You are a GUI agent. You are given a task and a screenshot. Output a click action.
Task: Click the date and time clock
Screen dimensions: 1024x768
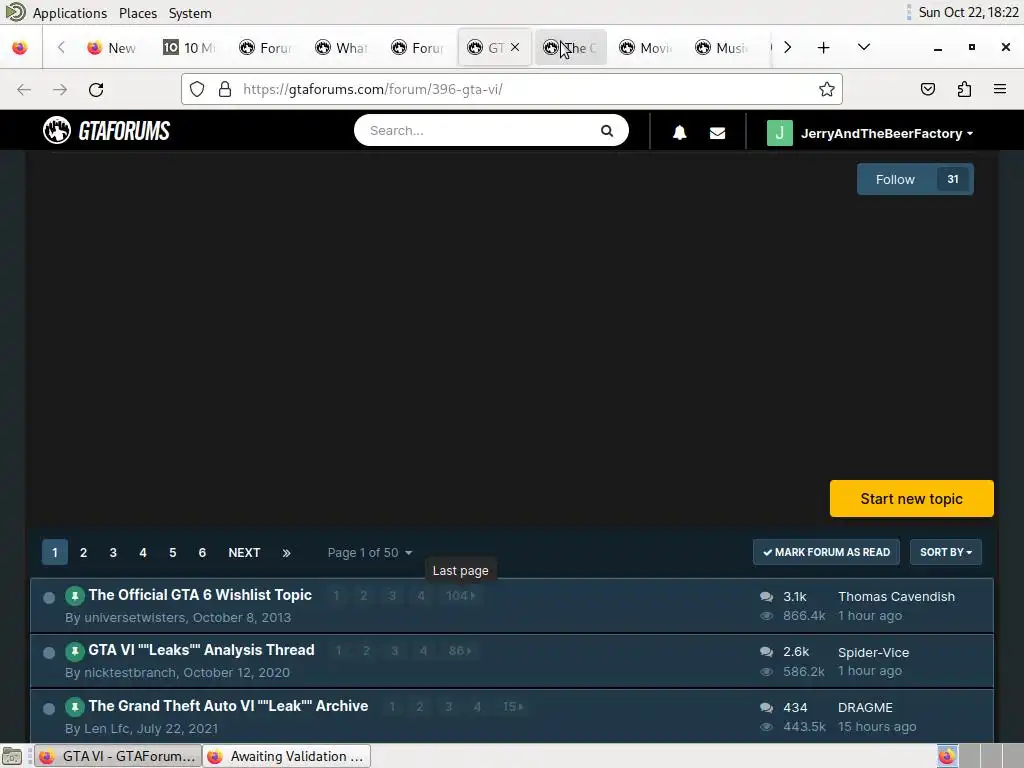968,12
